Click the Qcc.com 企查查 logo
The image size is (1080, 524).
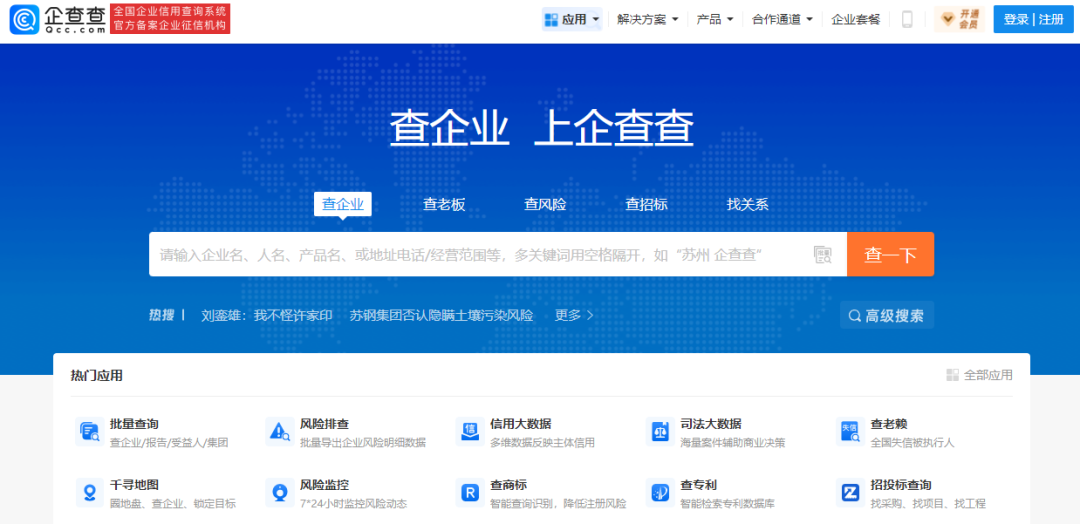pyautogui.click(x=59, y=19)
